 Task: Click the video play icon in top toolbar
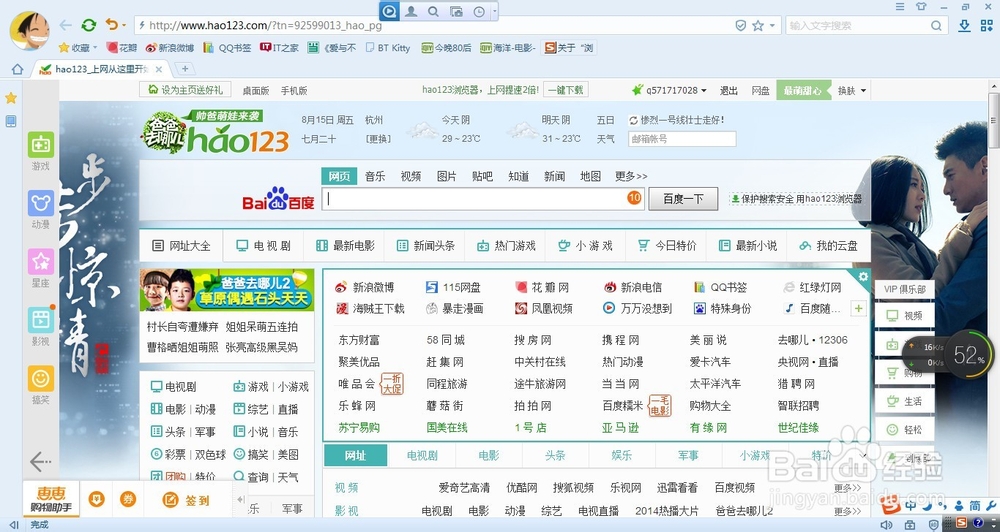(390, 11)
